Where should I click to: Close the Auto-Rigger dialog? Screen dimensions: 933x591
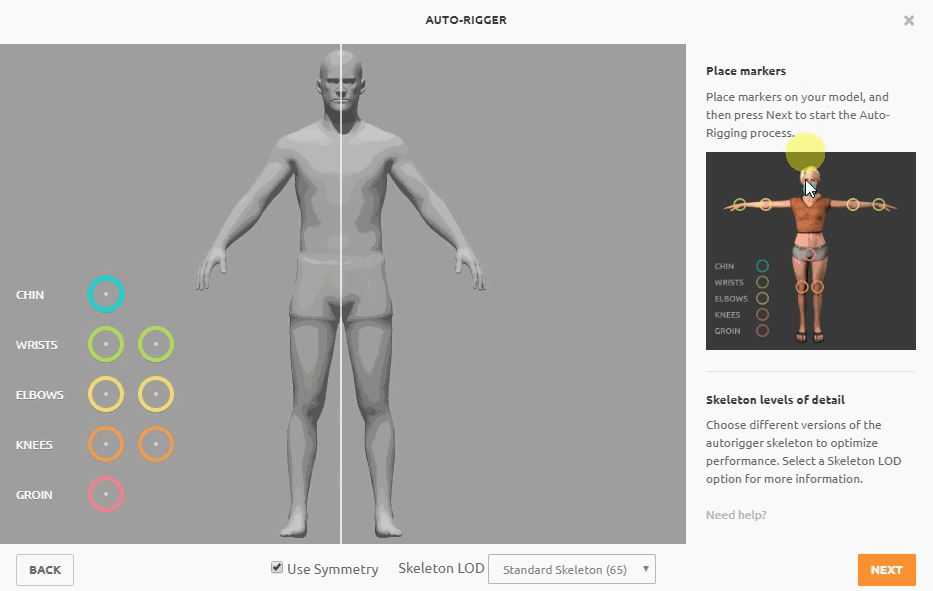[x=909, y=20]
